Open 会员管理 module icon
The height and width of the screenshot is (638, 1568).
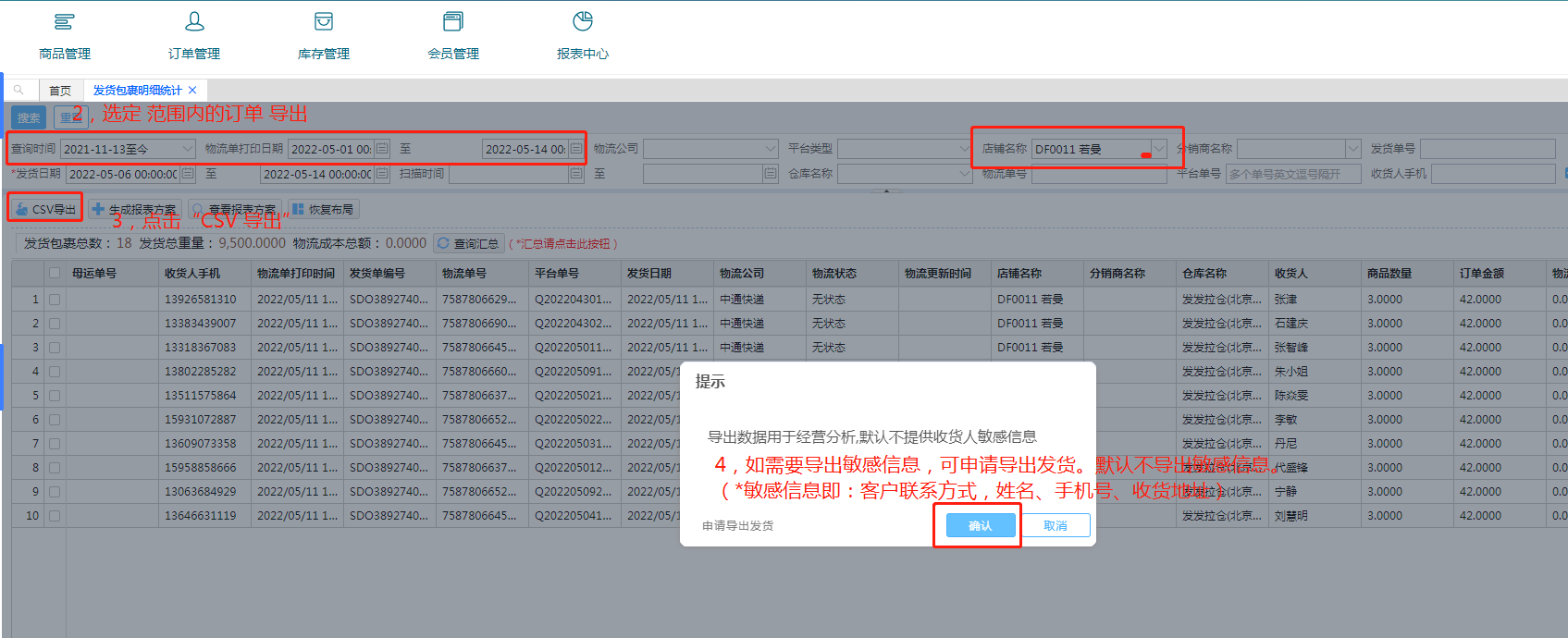point(453,35)
